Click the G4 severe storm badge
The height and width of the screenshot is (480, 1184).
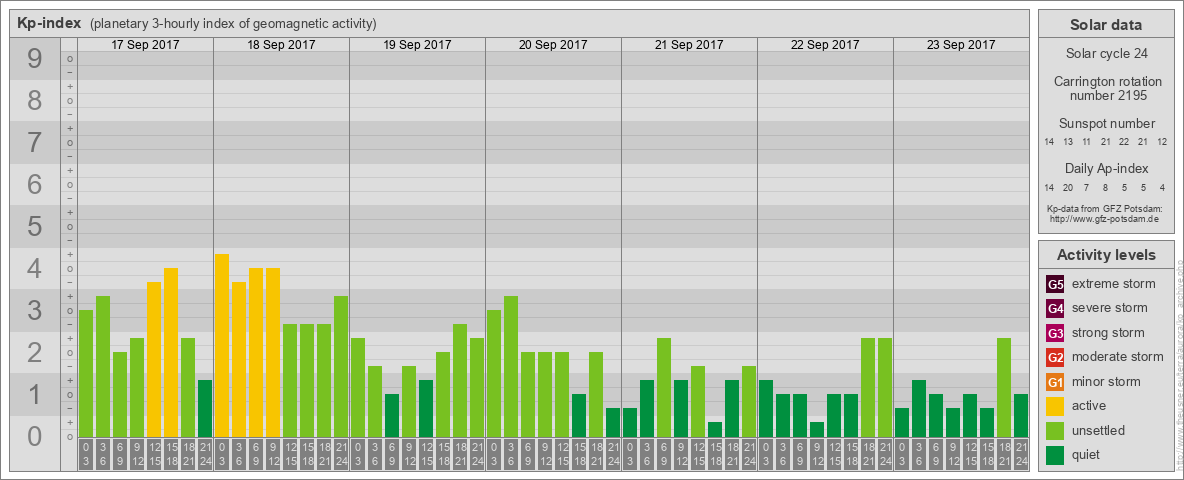(1055, 308)
